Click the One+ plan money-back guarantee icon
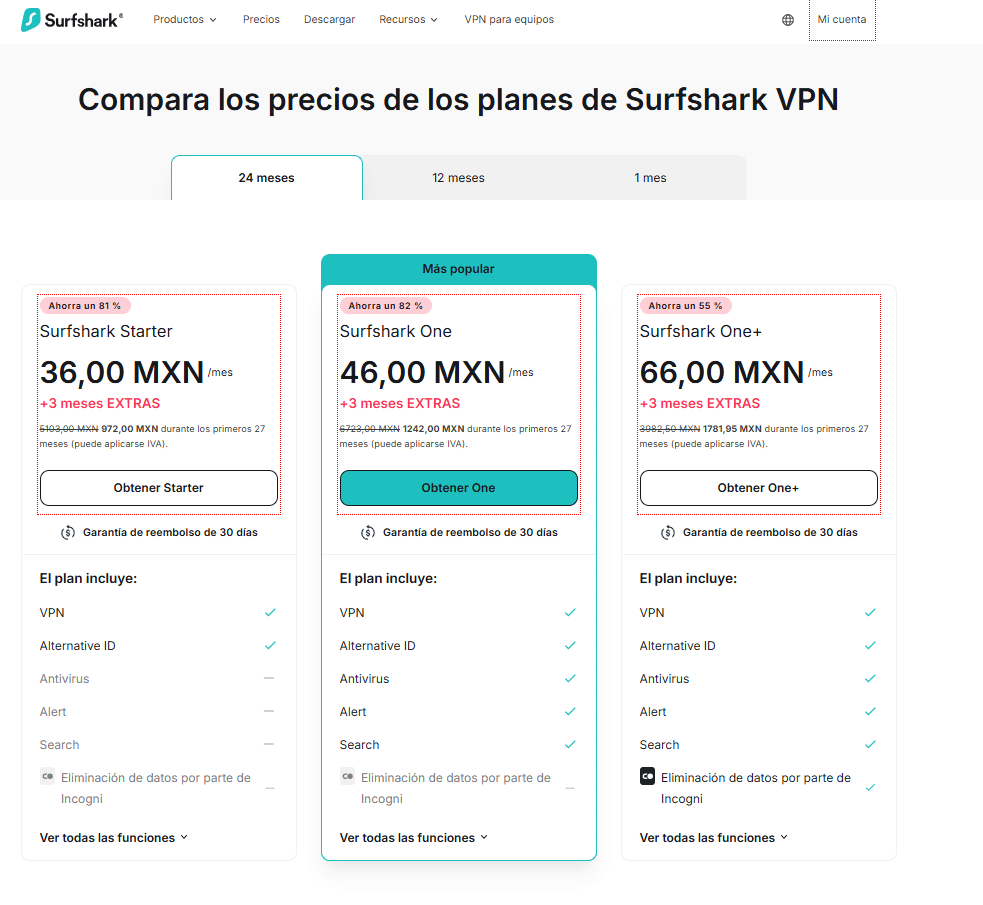The height and width of the screenshot is (905, 983). tap(668, 532)
